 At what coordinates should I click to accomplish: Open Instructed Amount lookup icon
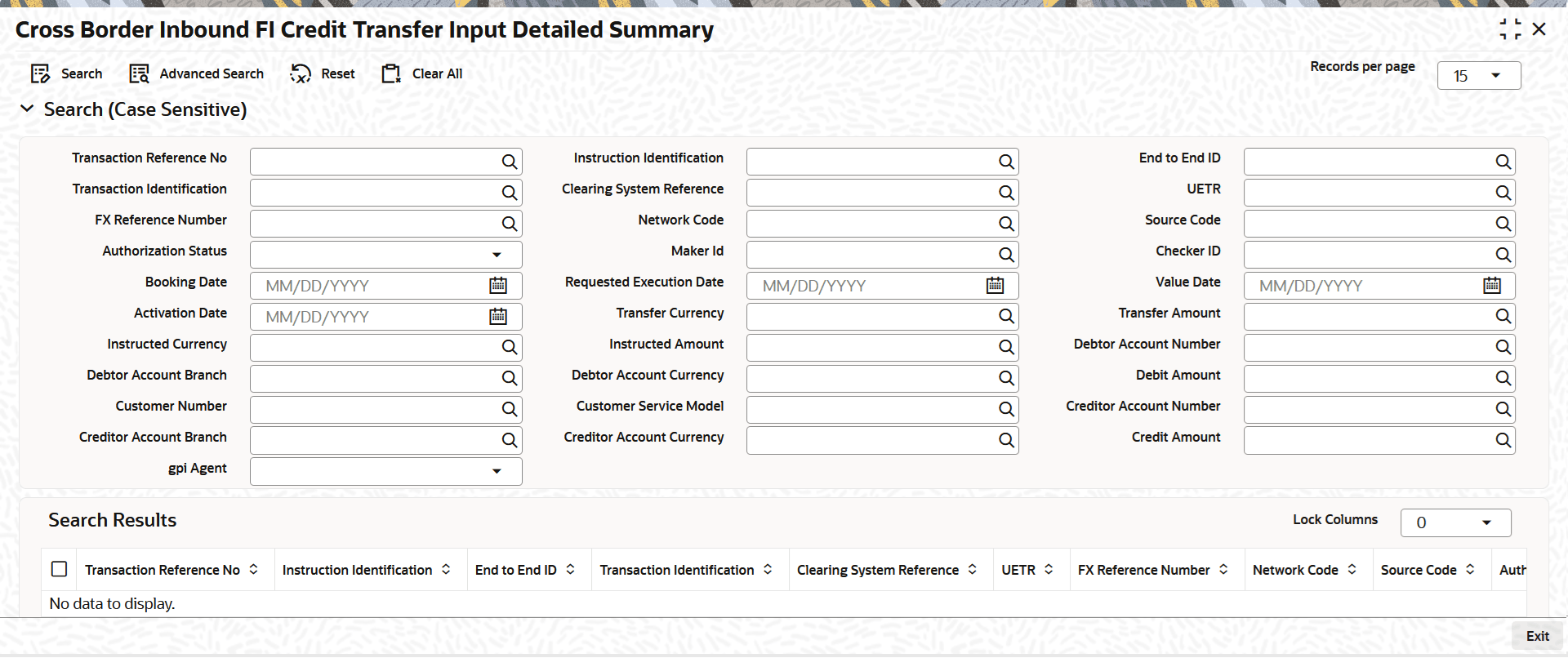pos(1006,347)
